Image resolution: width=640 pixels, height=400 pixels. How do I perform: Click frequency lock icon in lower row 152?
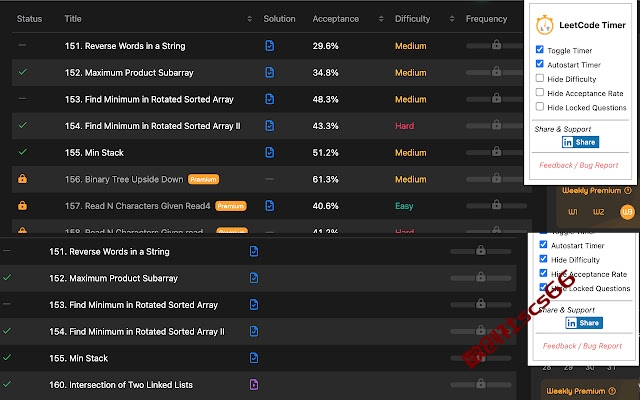tap(481, 277)
